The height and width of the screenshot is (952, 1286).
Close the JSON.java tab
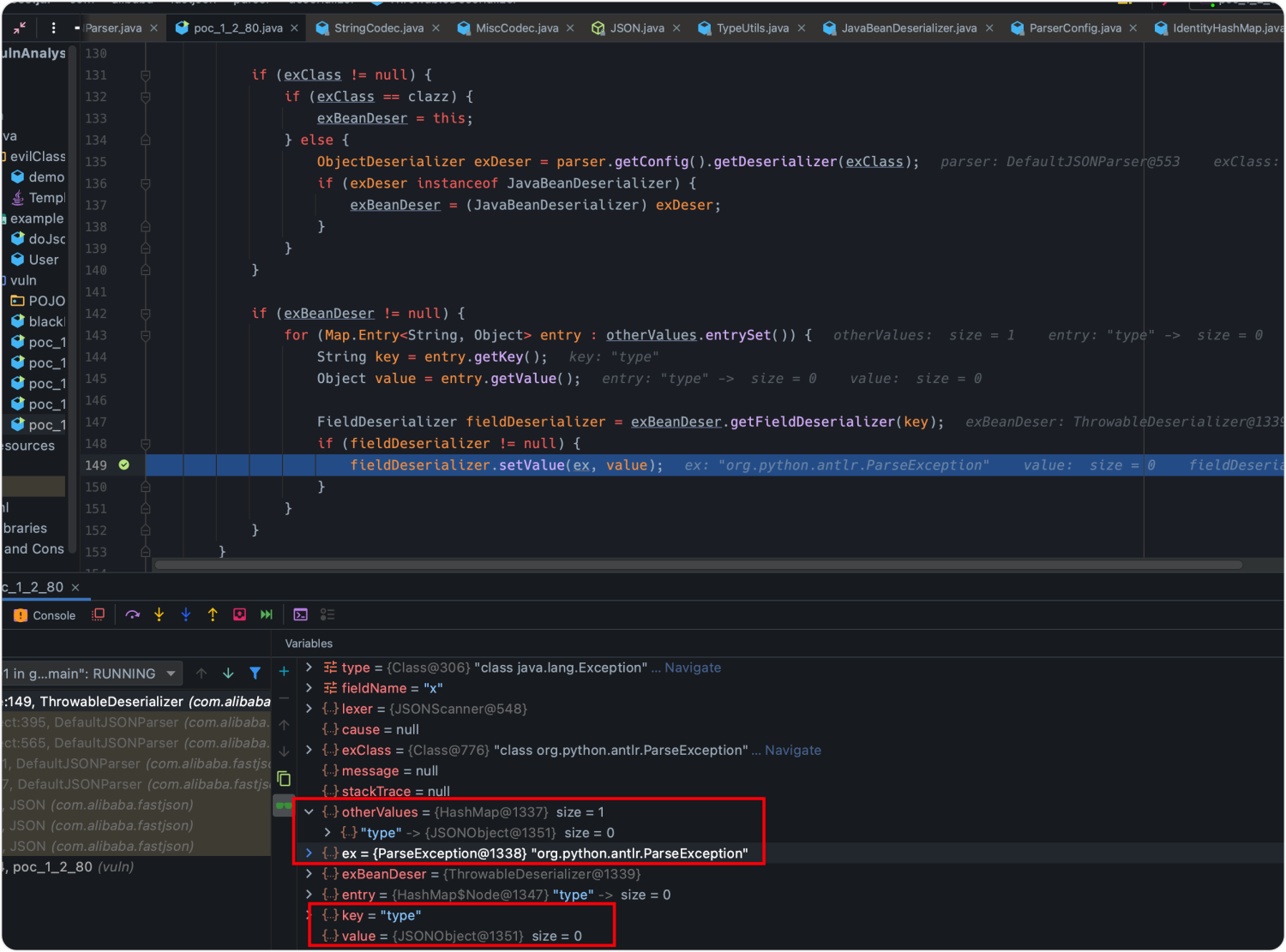(676, 28)
